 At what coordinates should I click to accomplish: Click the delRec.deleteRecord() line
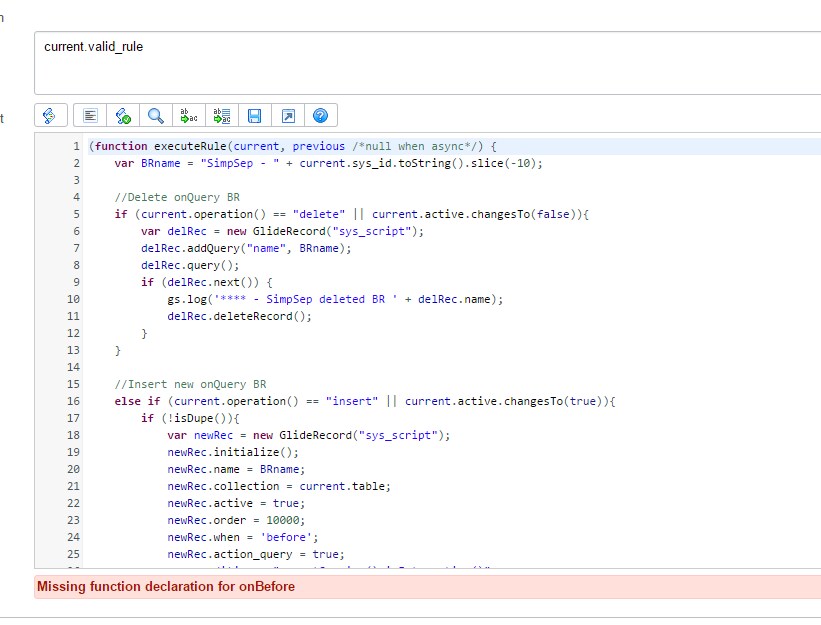pyautogui.click(x=239, y=316)
